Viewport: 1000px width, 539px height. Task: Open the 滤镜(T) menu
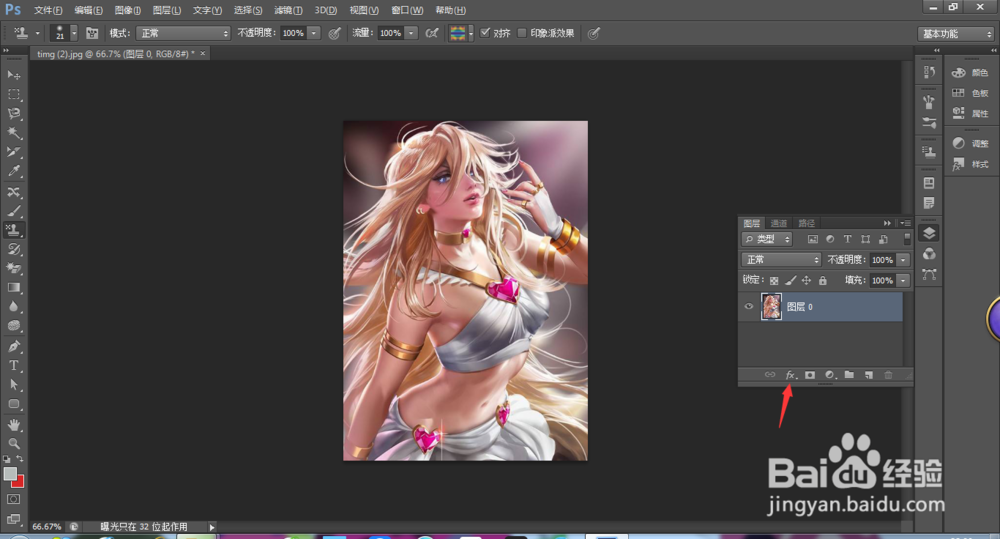pyautogui.click(x=288, y=10)
